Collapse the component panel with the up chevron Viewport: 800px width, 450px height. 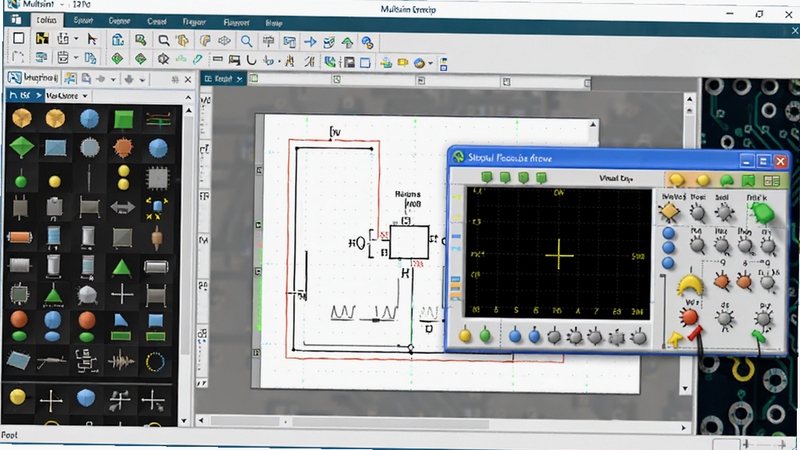click(x=188, y=97)
